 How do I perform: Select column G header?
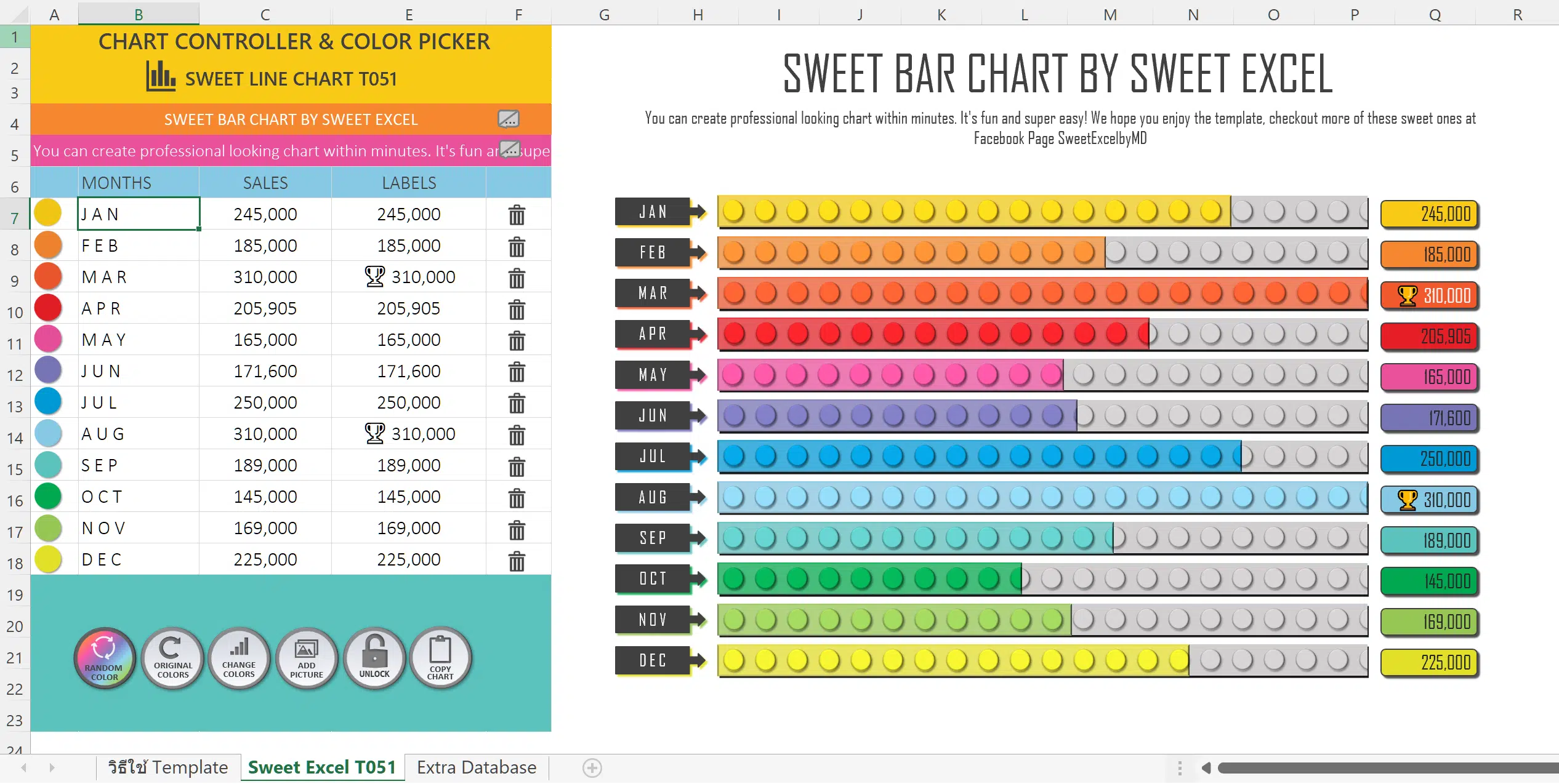tap(604, 14)
